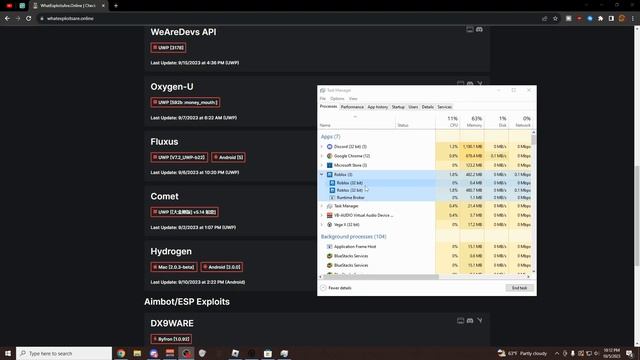The height and width of the screenshot is (360, 640).
Task: Switch to the Startup tab
Action: coord(398,107)
